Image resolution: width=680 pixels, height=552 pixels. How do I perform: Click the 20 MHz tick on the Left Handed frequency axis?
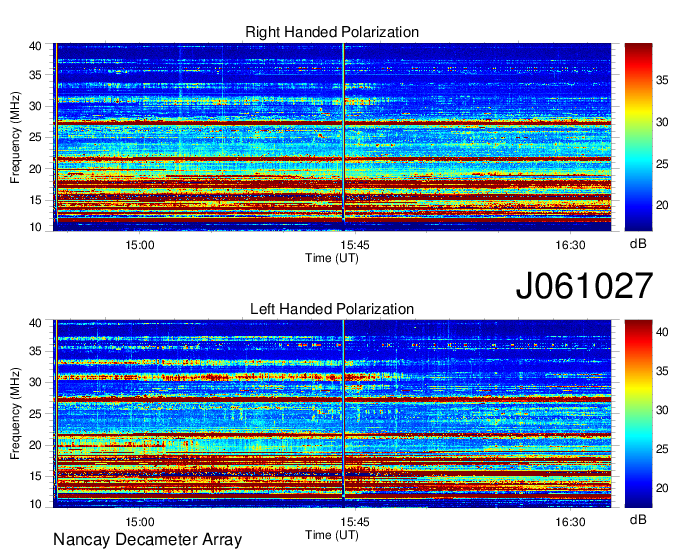pos(35,445)
